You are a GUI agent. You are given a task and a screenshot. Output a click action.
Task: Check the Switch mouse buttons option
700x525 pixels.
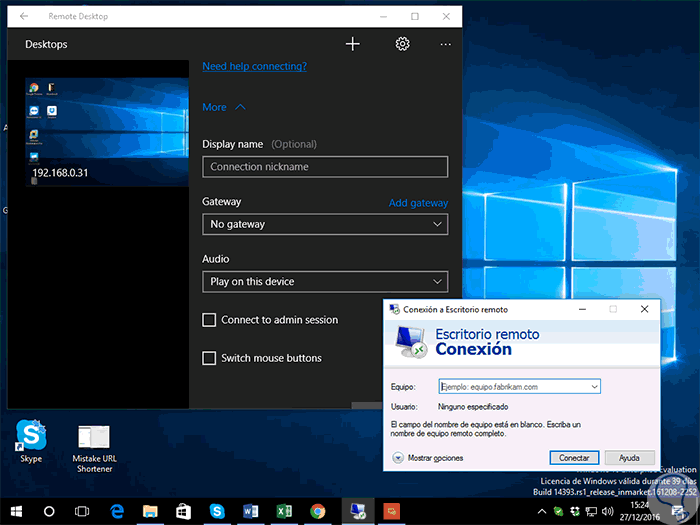[x=209, y=358]
